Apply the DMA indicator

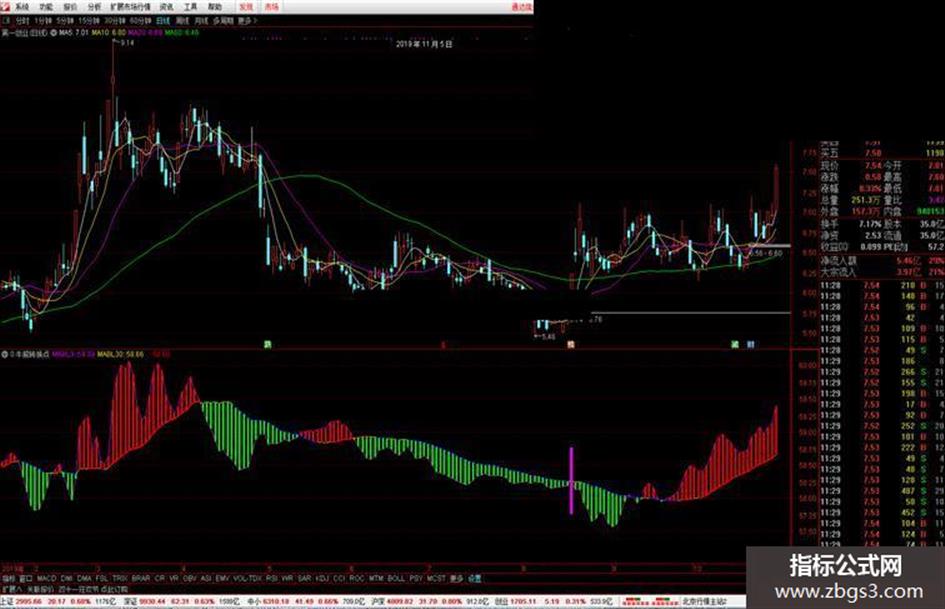point(84,578)
